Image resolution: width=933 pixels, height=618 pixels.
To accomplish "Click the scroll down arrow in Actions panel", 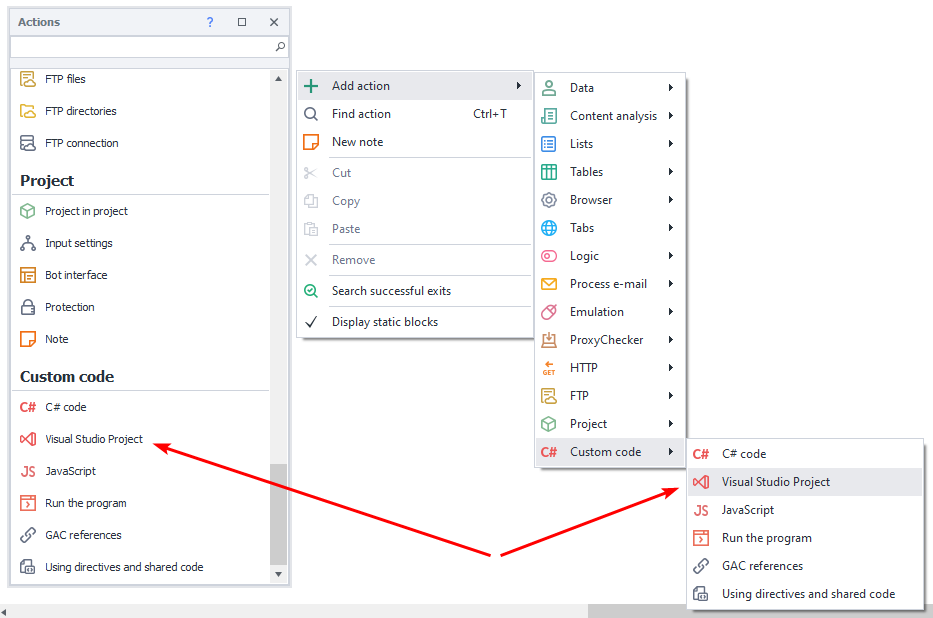I will click(x=278, y=575).
